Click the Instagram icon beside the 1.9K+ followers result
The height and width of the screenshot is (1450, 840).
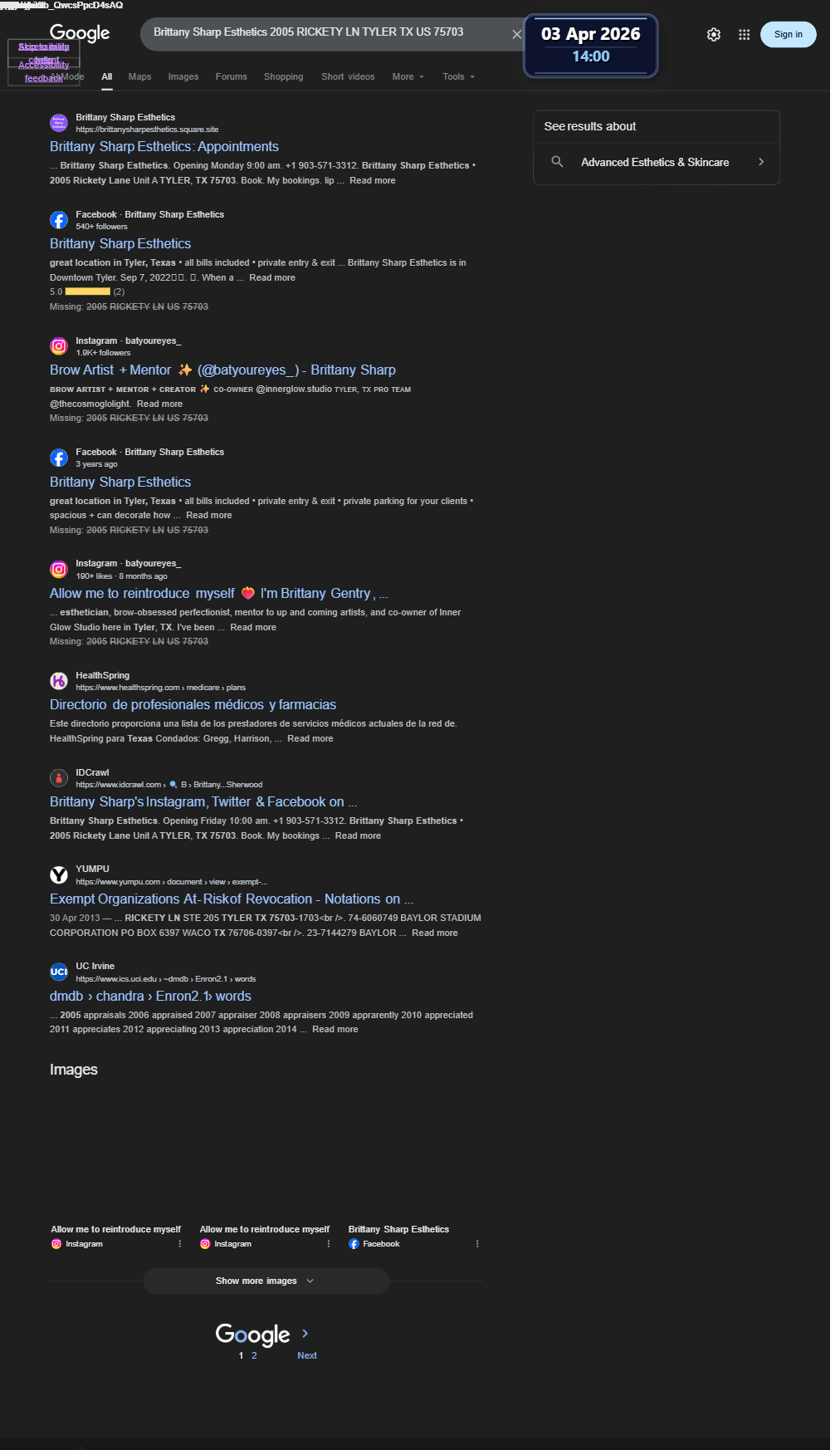59,346
